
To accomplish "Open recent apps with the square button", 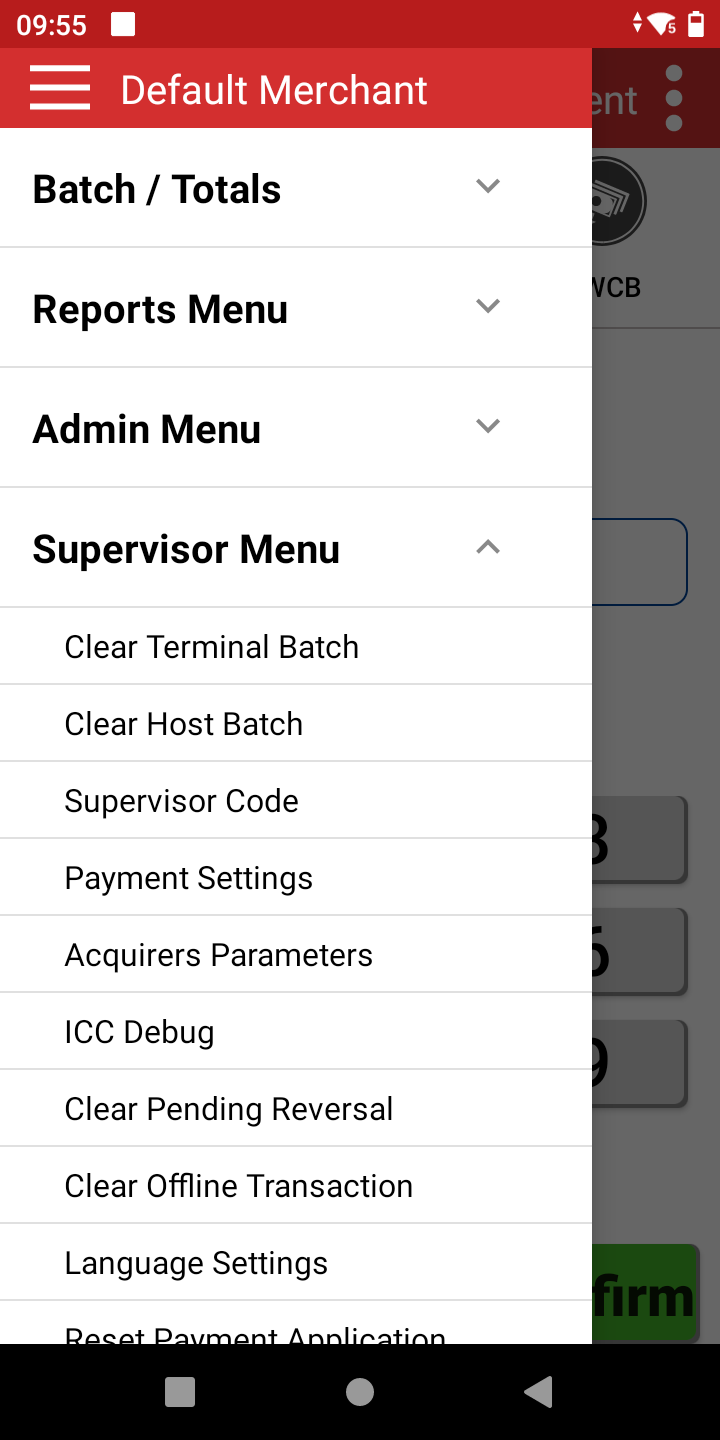I will tap(180, 1391).
